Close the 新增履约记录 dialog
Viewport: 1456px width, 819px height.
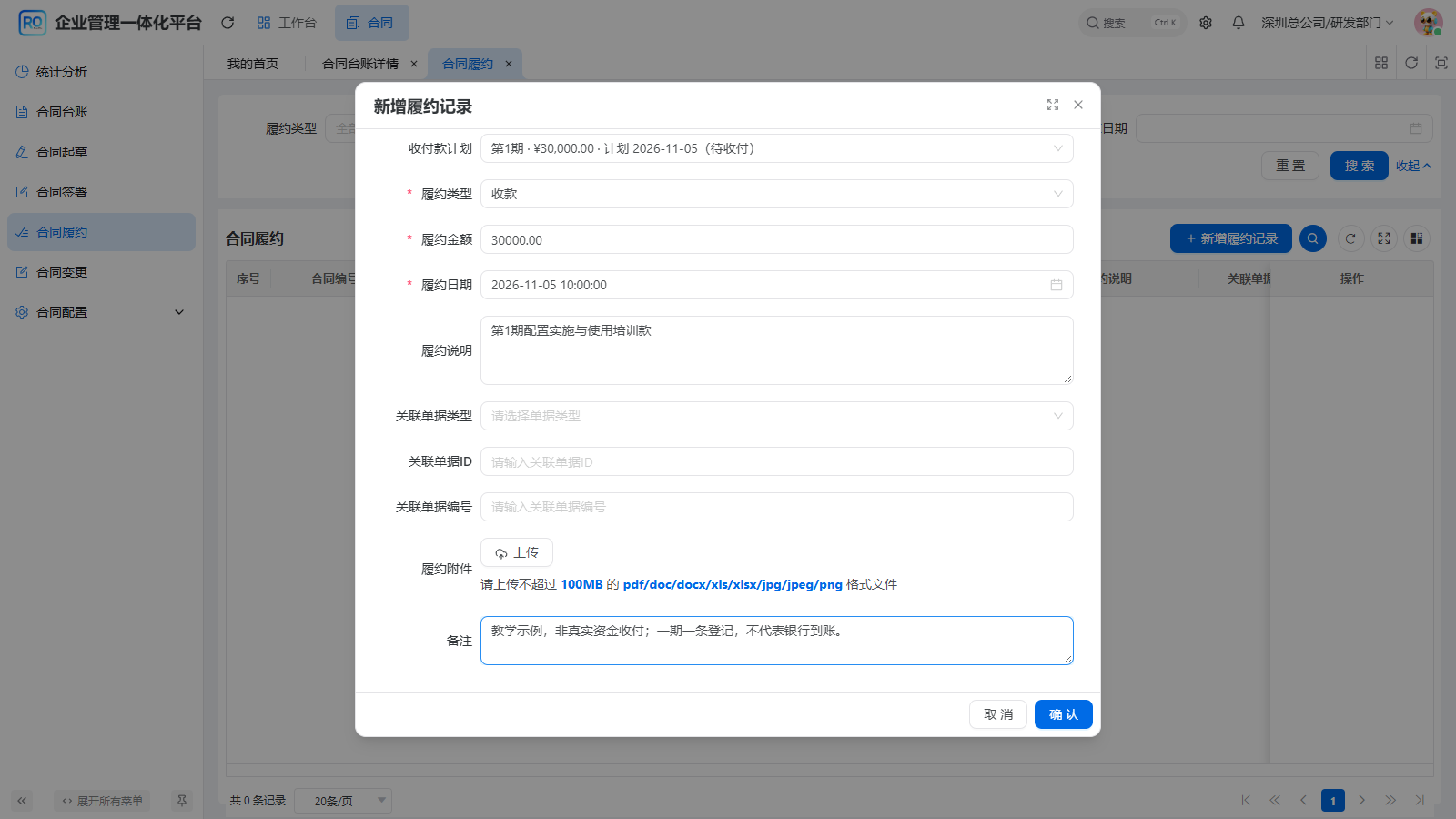[x=1078, y=105]
